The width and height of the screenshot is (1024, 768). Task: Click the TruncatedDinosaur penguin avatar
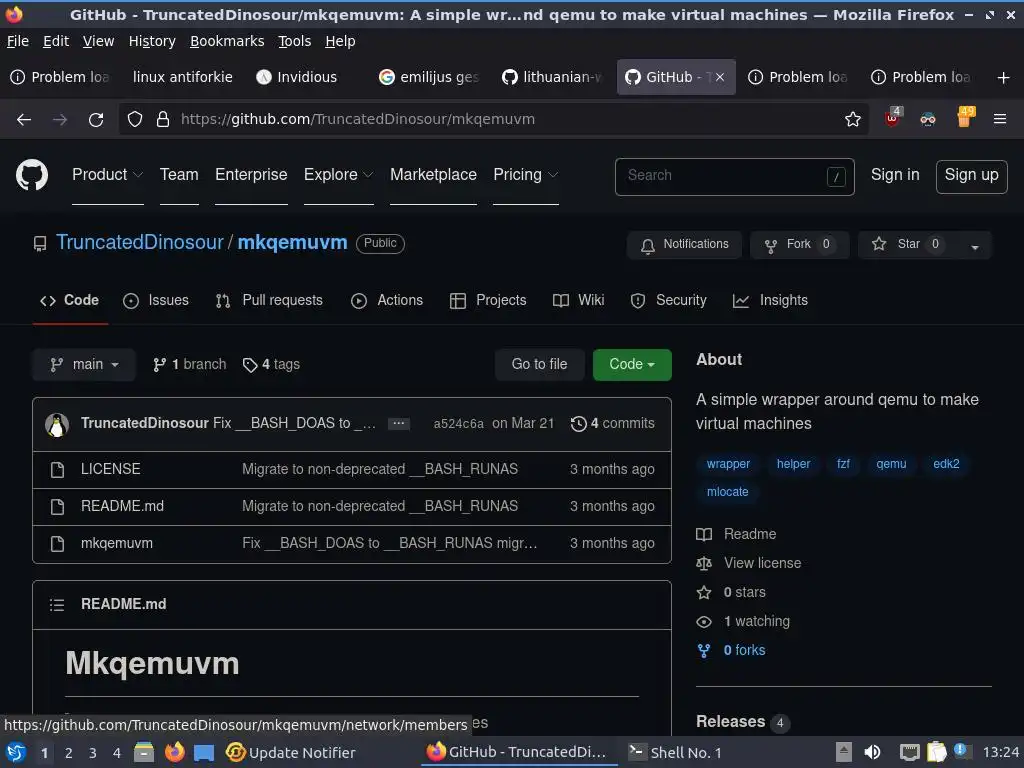click(57, 424)
